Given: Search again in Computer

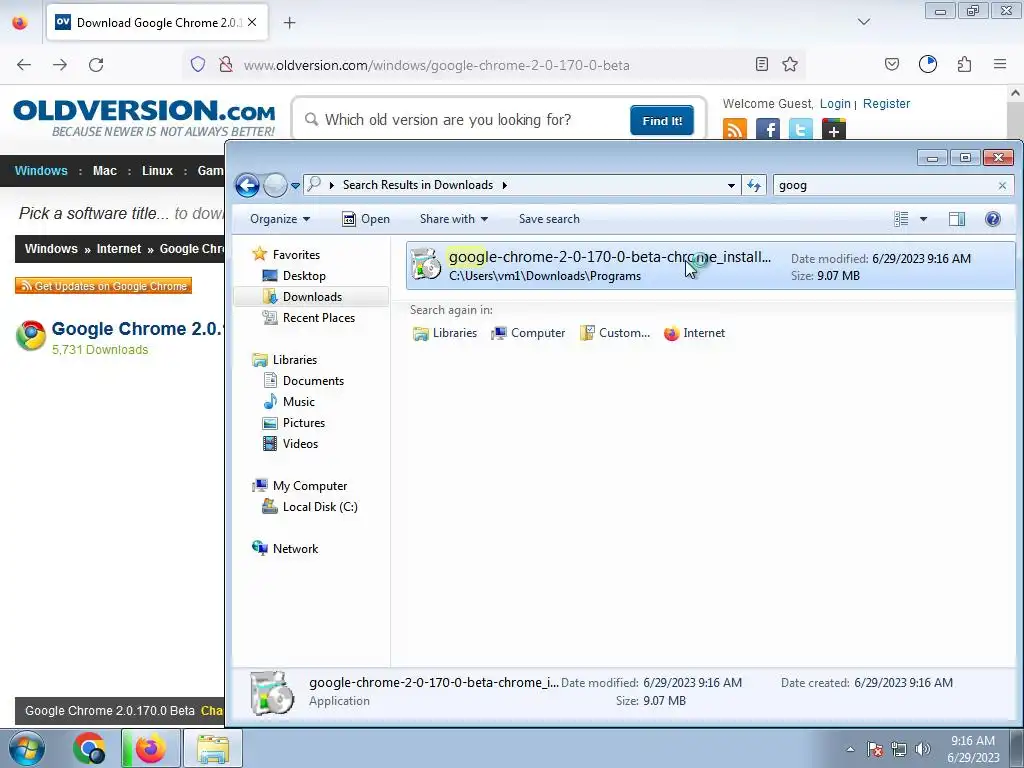Looking at the screenshot, I should click(528, 333).
